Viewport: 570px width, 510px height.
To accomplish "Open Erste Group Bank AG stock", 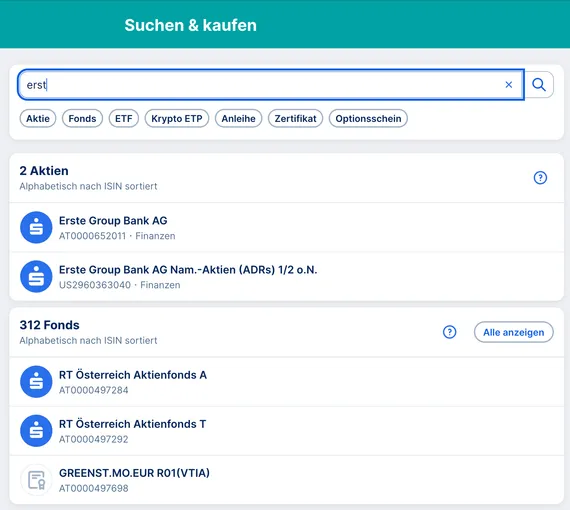I will (286, 228).
